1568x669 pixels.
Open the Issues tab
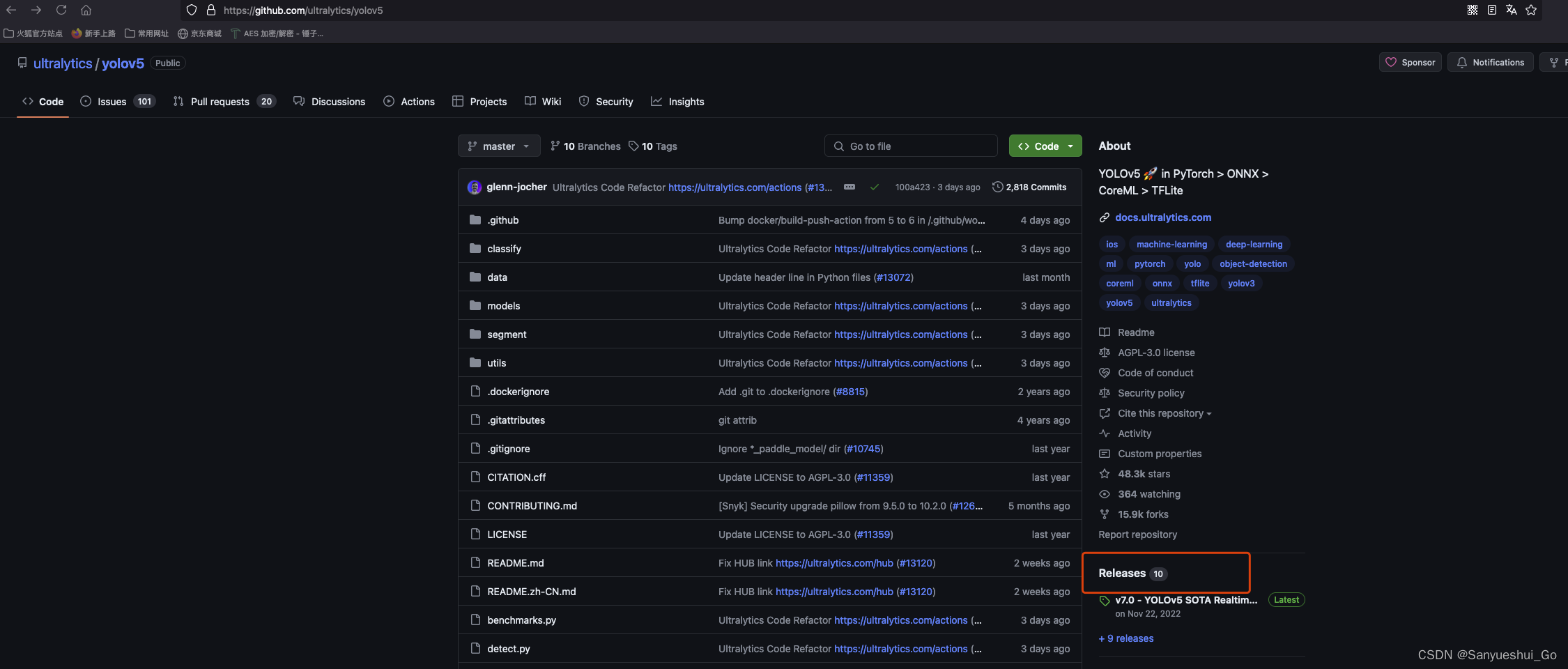pyautogui.click(x=118, y=102)
